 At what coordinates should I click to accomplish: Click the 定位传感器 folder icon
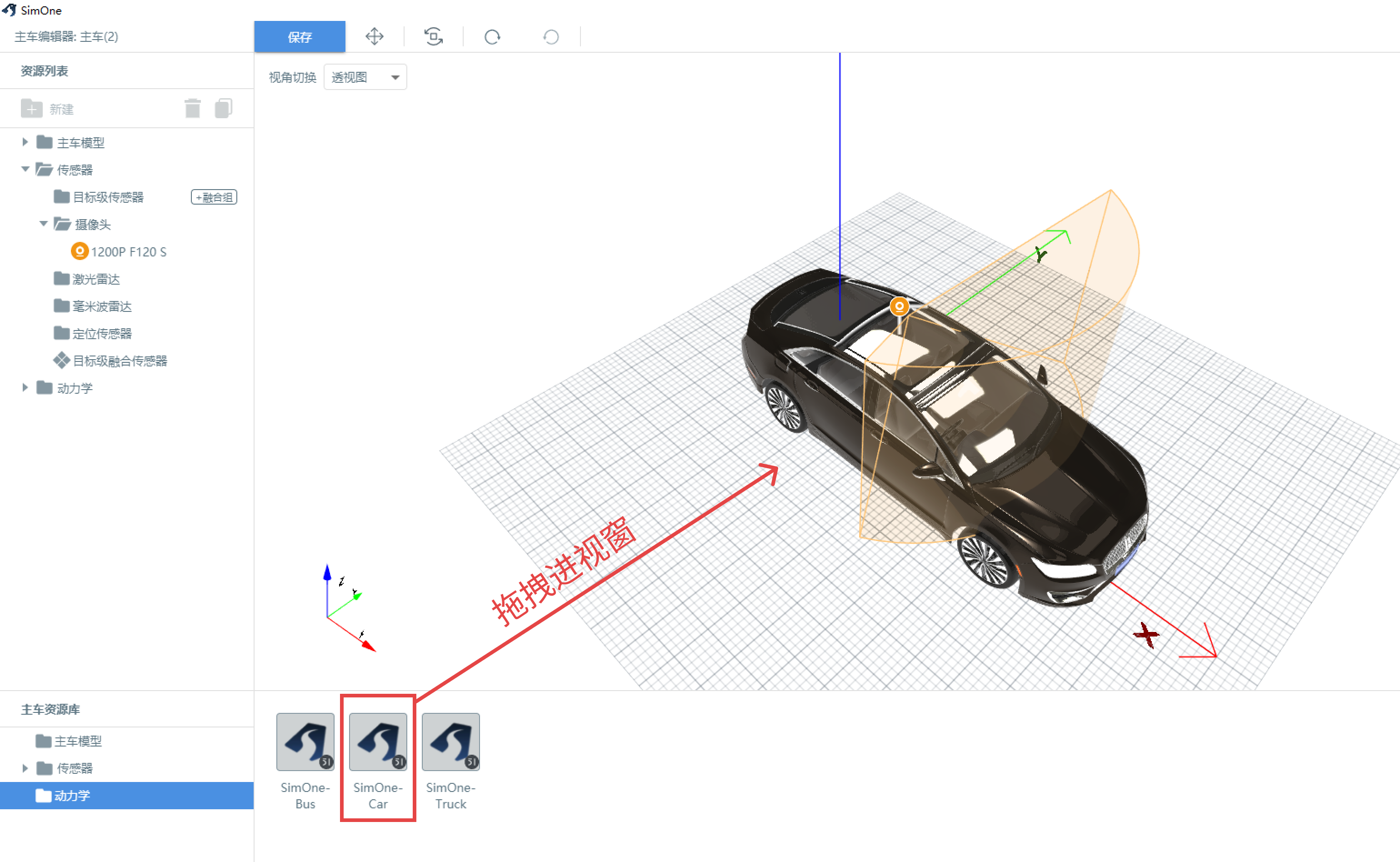[61, 332]
